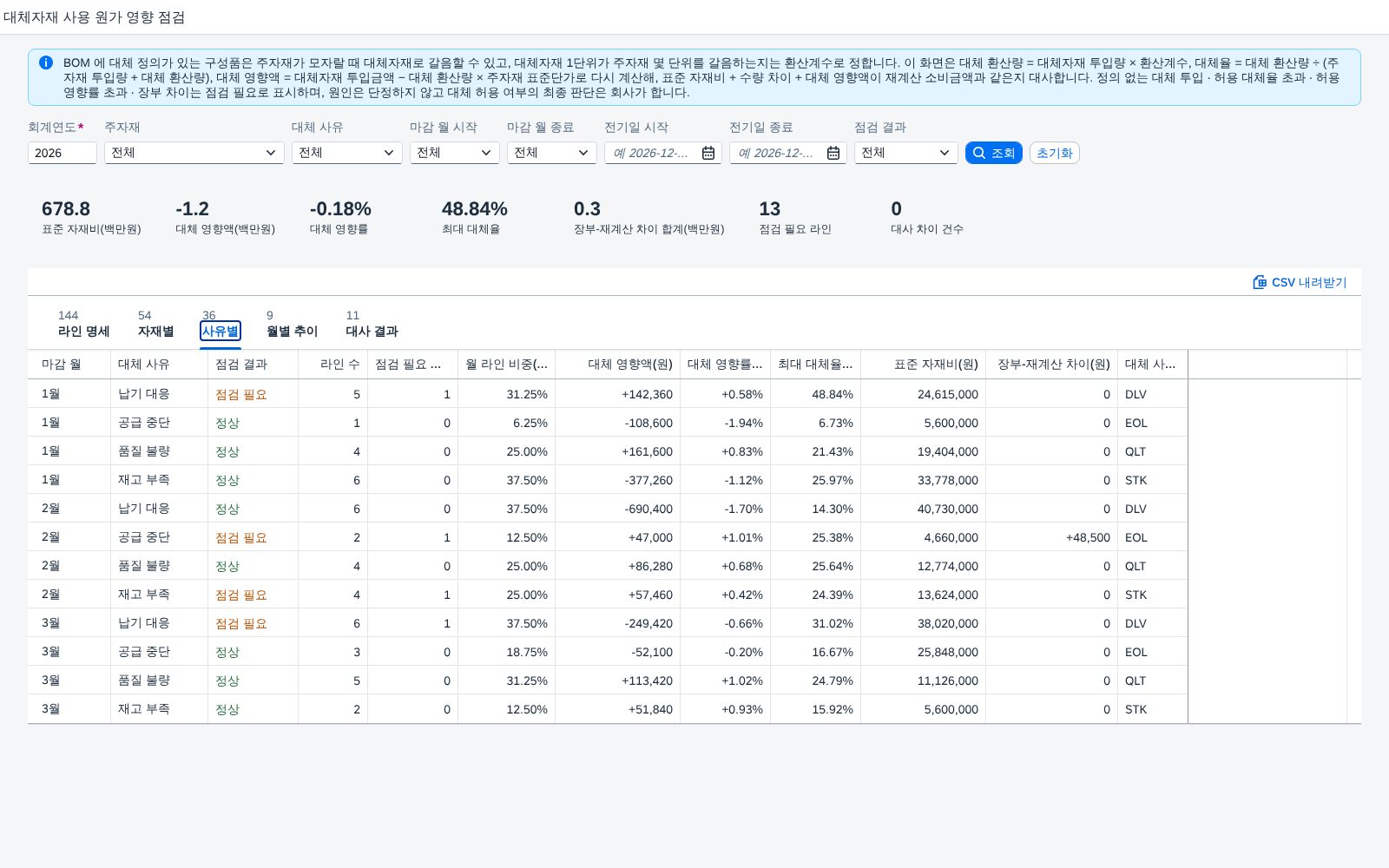1389x868 pixels.
Task: Click the 라인 수 column header
Action: point(333,365)
